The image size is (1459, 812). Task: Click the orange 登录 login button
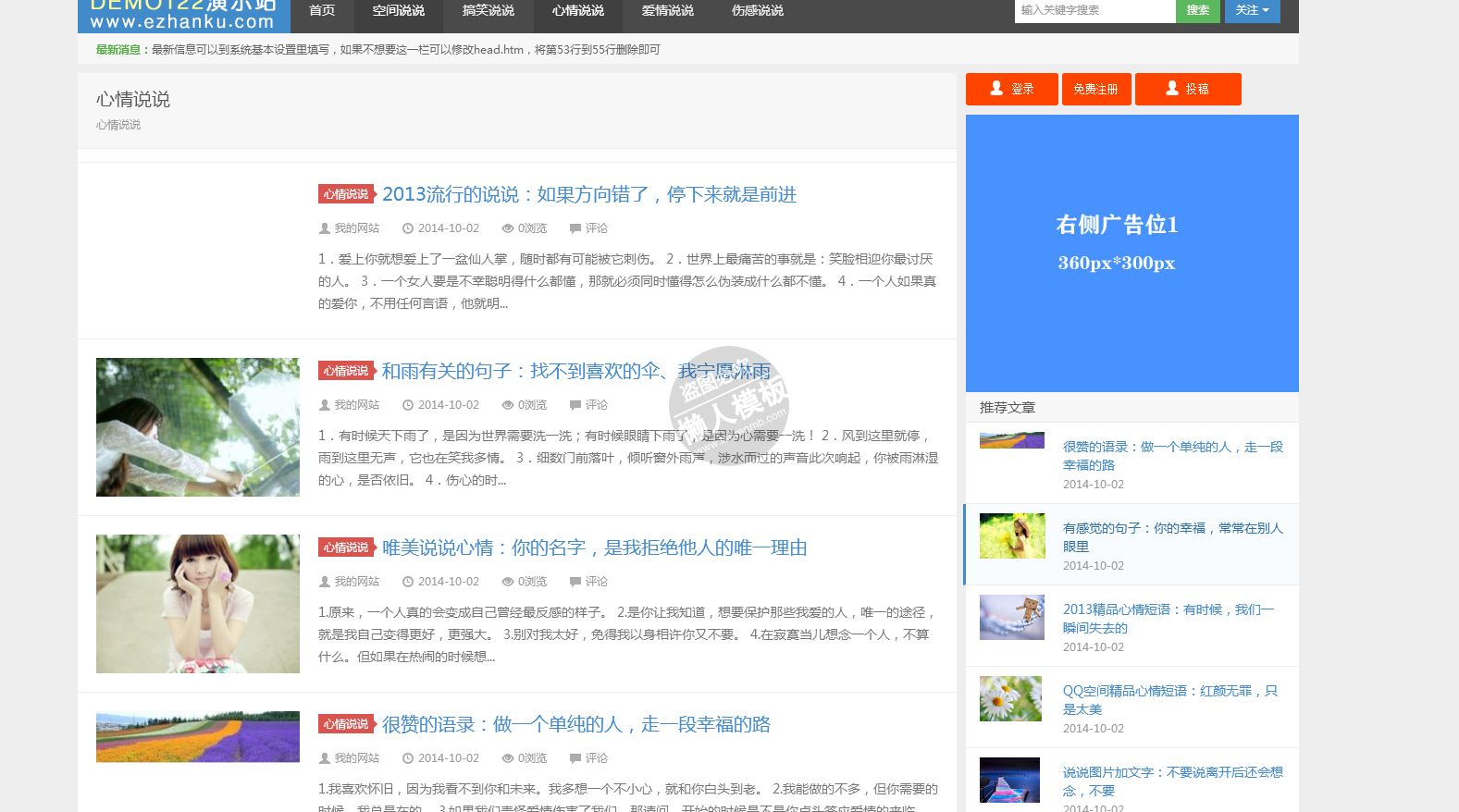click(x=1012, y=89)
